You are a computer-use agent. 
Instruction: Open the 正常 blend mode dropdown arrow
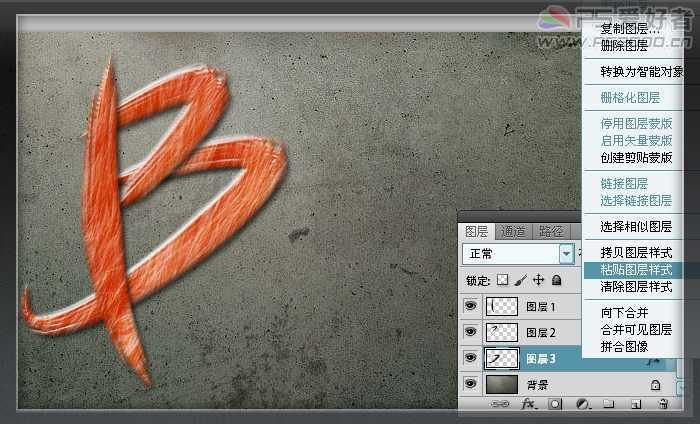[567, 254]
